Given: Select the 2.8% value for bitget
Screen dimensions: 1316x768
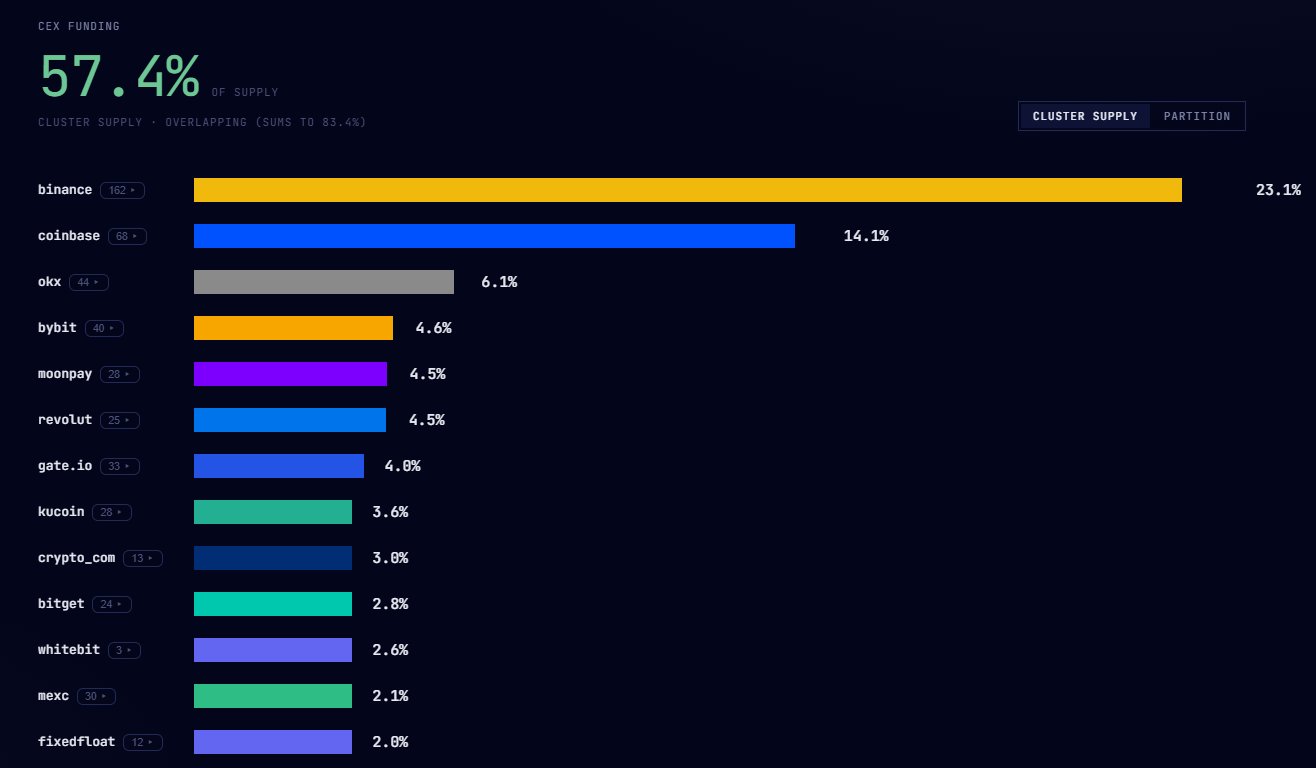Looking at the screenshot, I should point(390,604).
